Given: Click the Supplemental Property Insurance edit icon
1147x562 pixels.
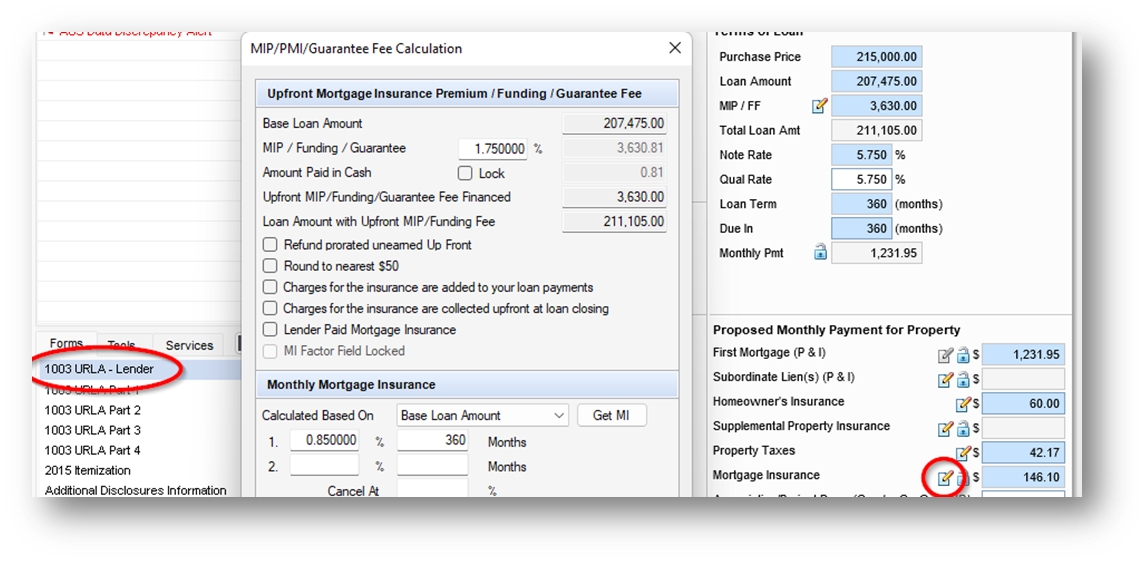Looking at the screenshot, I should point(945,429).
